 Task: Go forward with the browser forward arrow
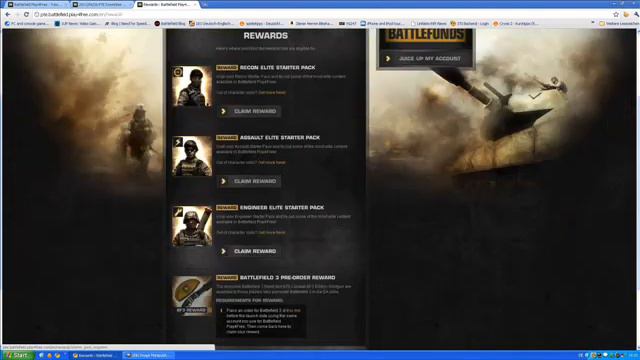pyautogui.click(x=17, y=14)
